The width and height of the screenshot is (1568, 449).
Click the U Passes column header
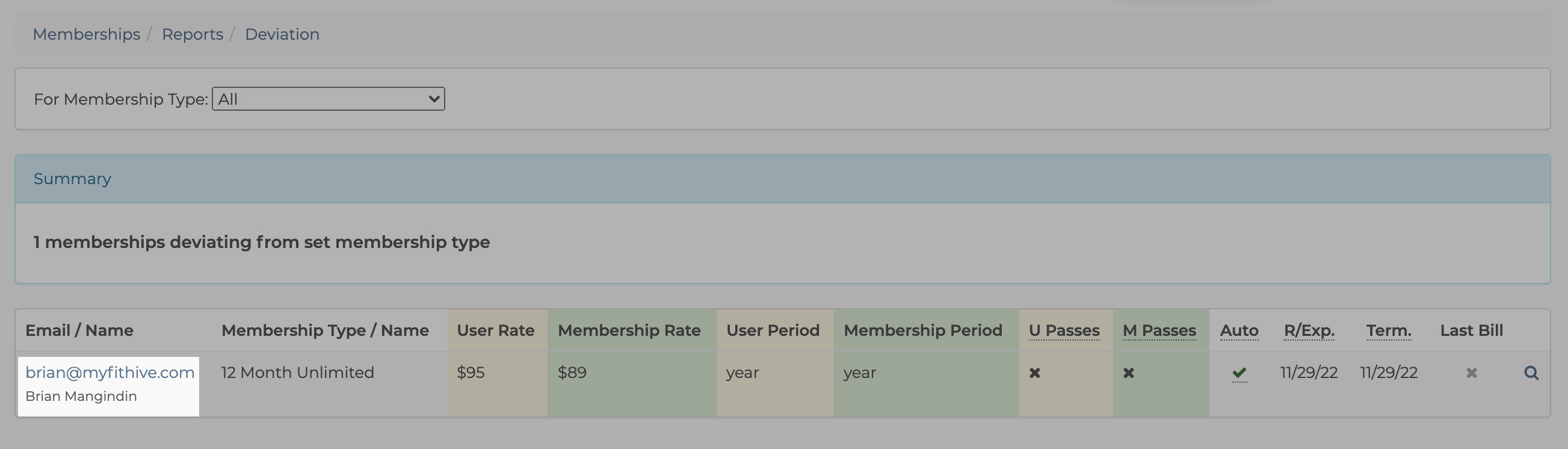(1064, 330)
